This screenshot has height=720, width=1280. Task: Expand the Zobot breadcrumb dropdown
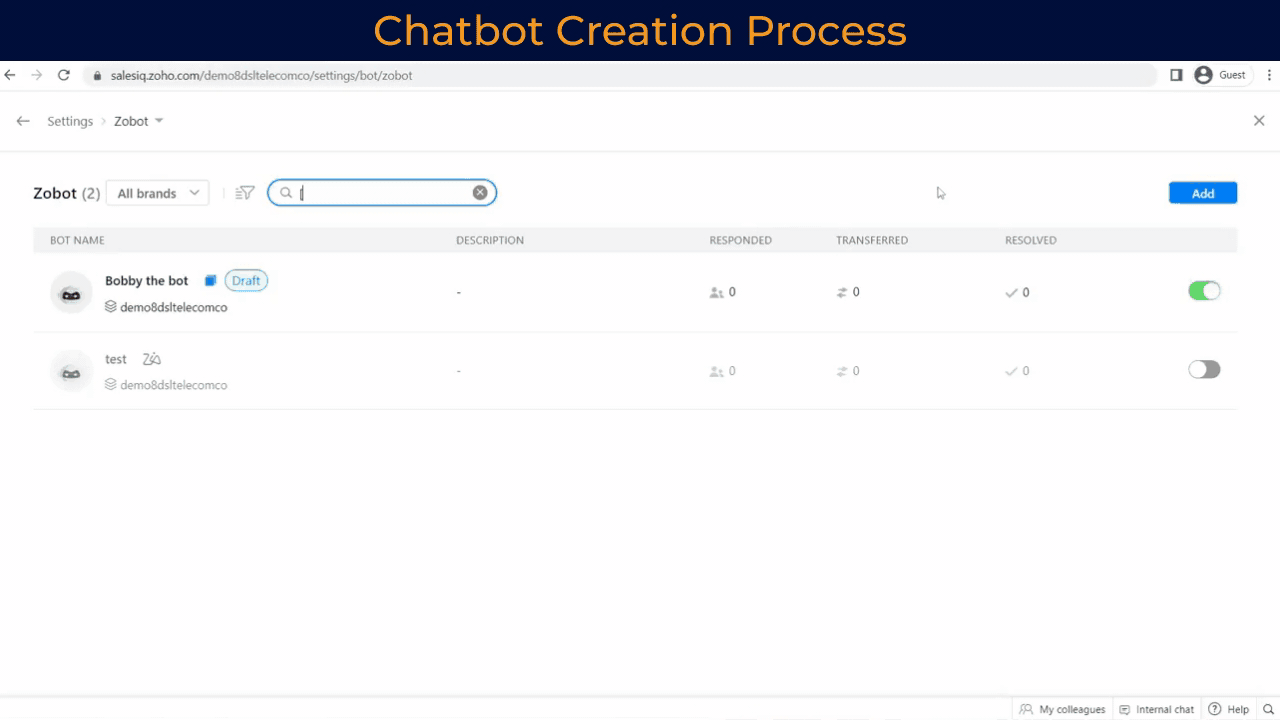click(159, 121)
